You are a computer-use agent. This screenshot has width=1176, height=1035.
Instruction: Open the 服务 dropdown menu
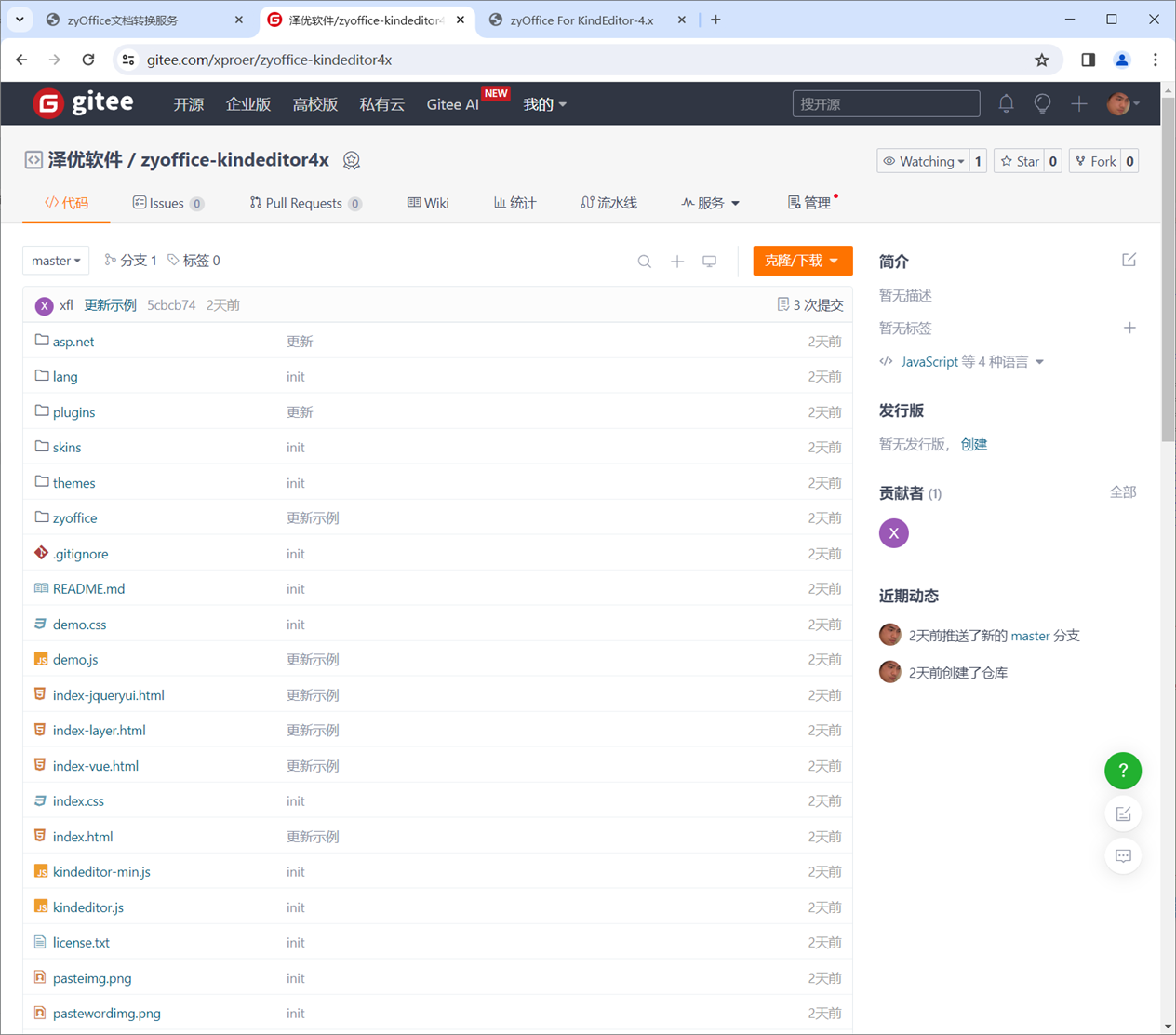tap(711, 203)
